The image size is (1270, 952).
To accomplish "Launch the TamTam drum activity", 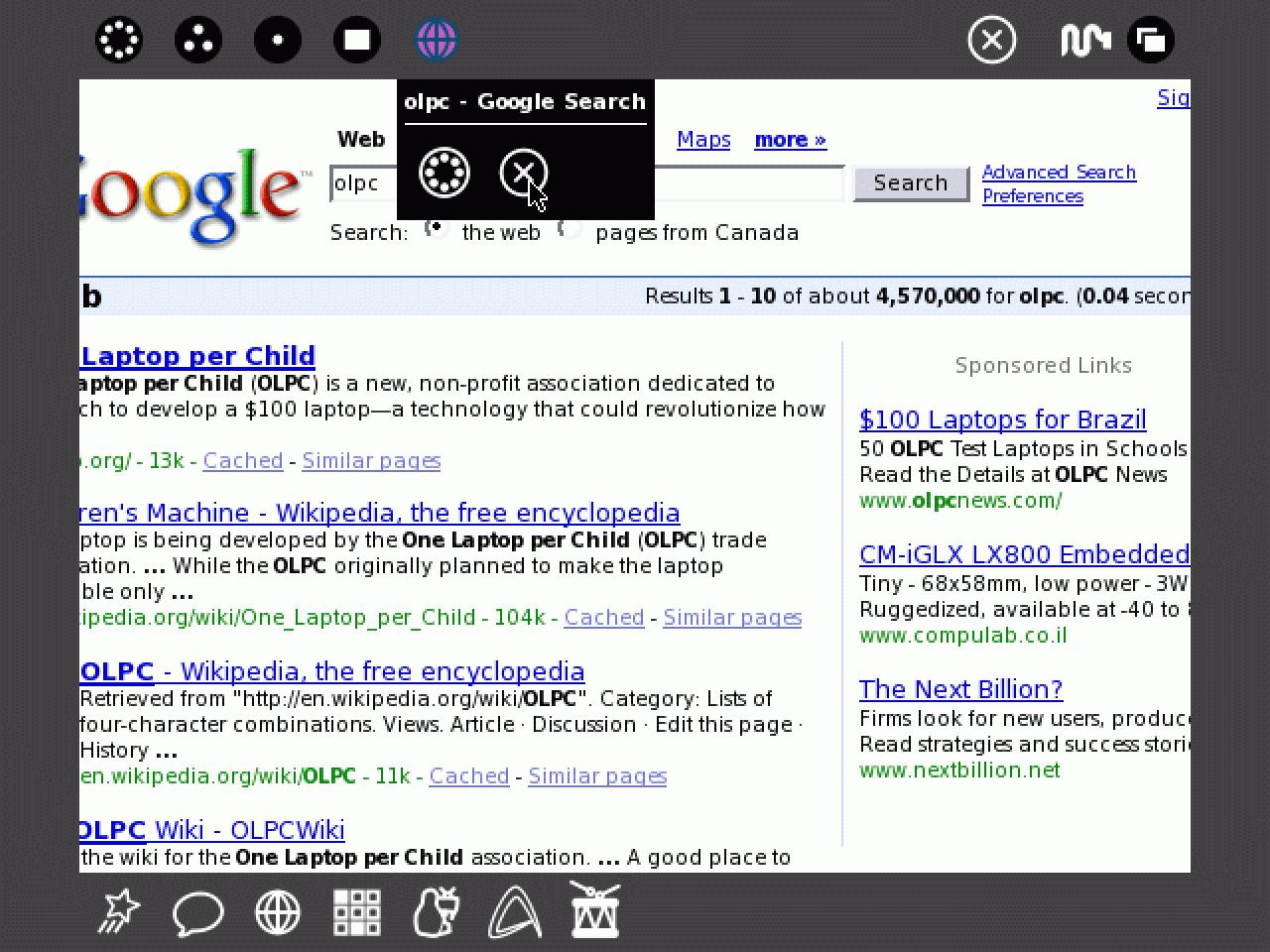I will coord(595,910).
